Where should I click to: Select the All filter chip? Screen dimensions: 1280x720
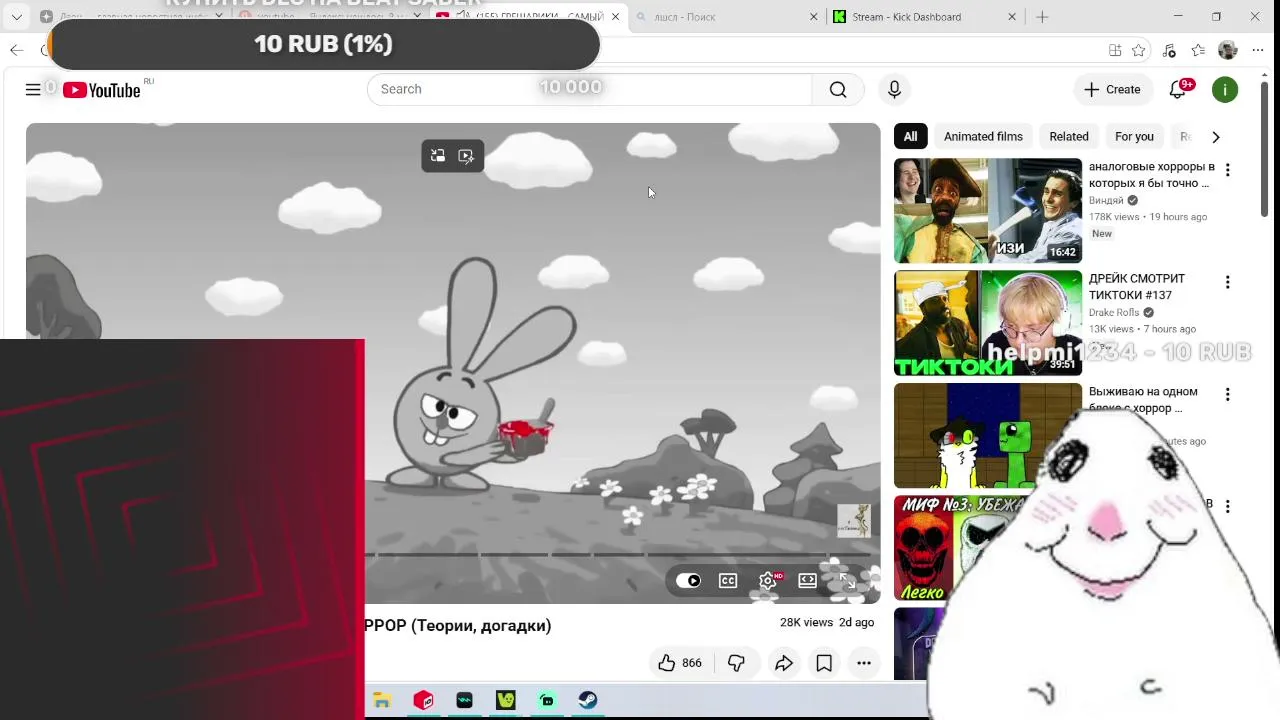click(910, 137)
